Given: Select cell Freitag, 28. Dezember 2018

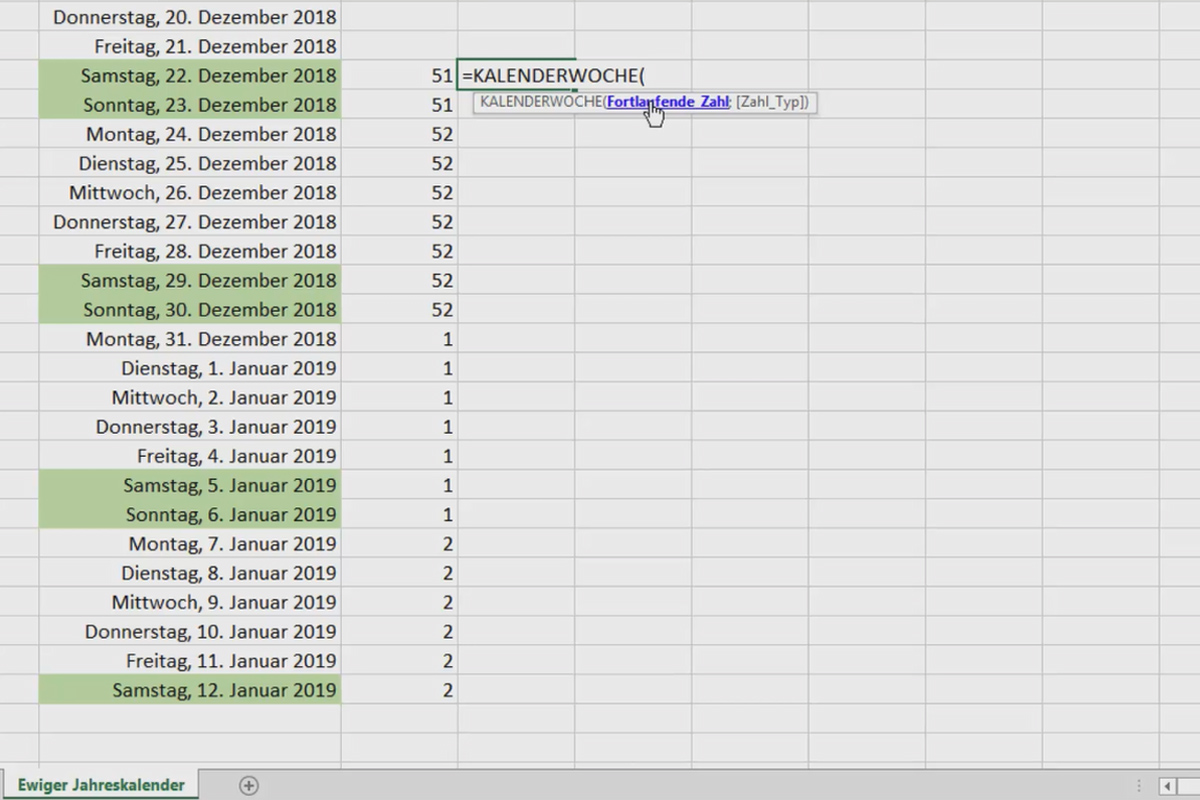Looking at the screenshot, I should (x=190, y=251).
